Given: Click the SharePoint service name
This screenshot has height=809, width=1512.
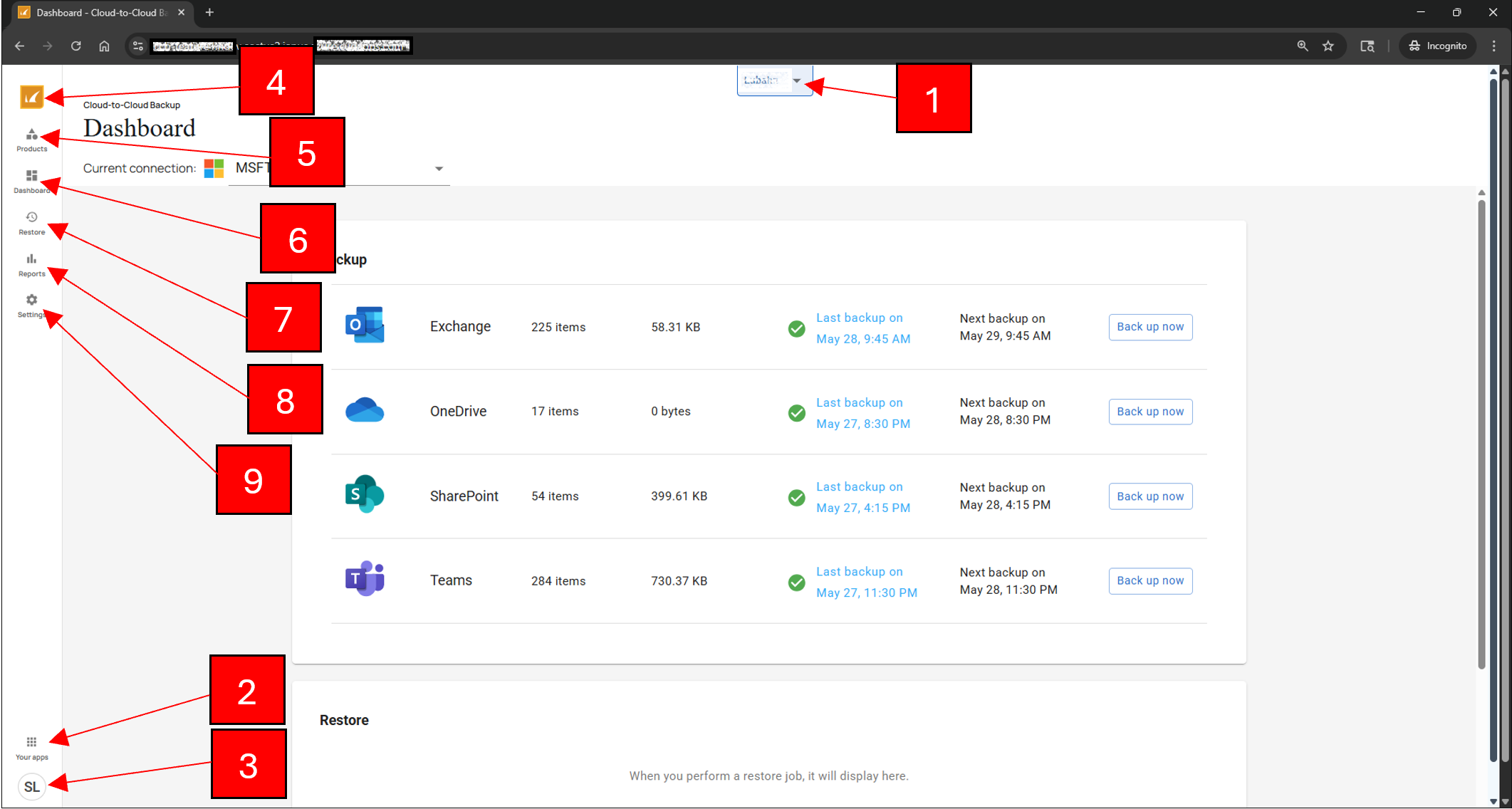Looking at the screenshot, I should coord(464,496).
